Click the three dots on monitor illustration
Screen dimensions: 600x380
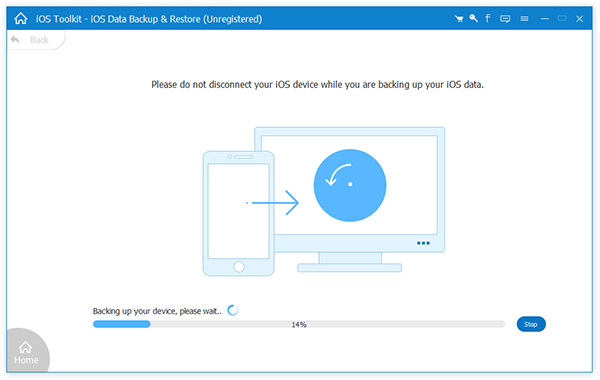423,243
